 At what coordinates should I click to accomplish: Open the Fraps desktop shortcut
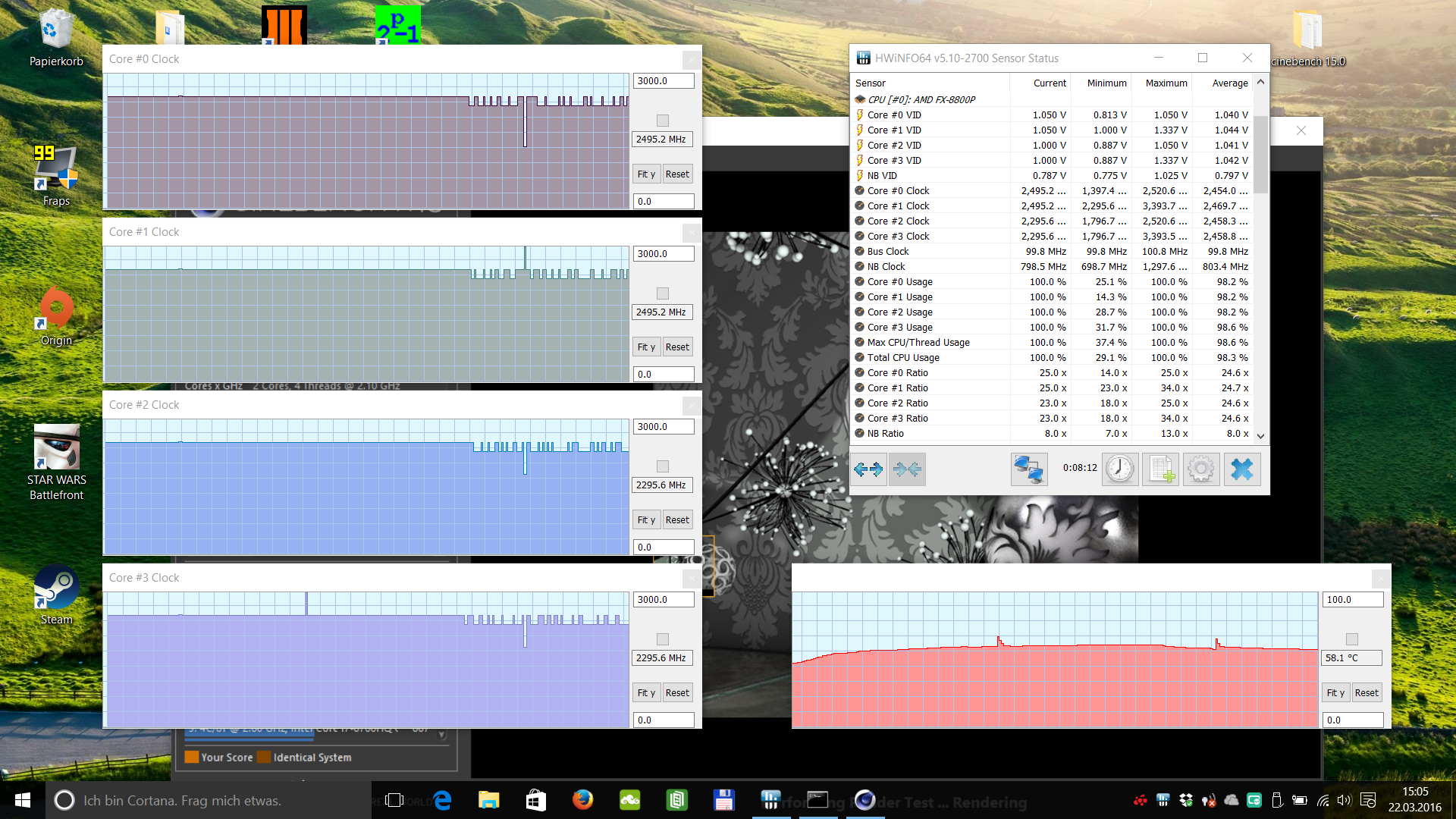pyautogui.click(x=56, y=175)
